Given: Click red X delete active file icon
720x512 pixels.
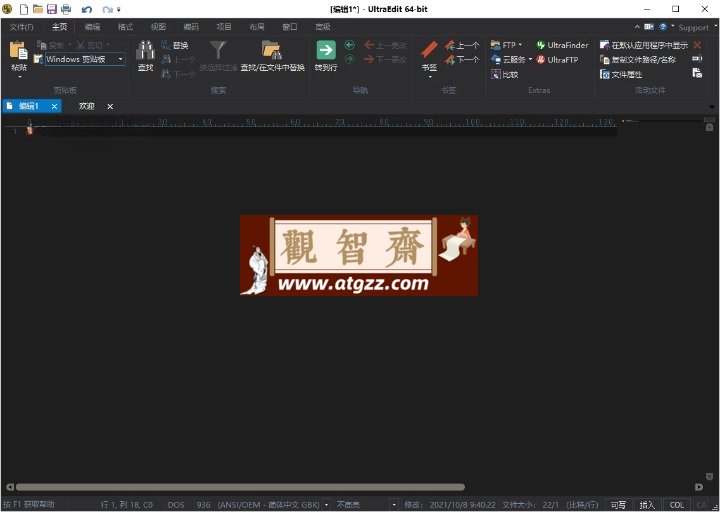Looking at the screenshot, I should click(x=697, y=45).
